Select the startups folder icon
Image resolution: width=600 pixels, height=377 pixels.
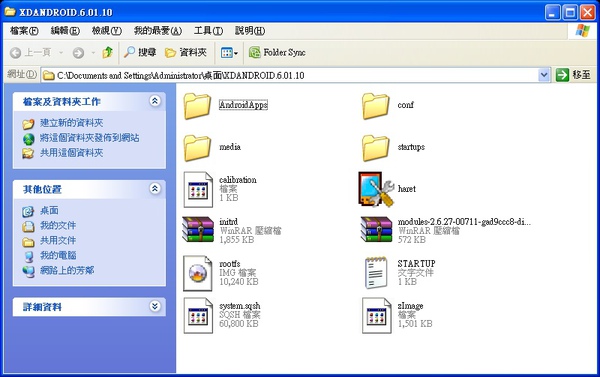tap(376, 148)
